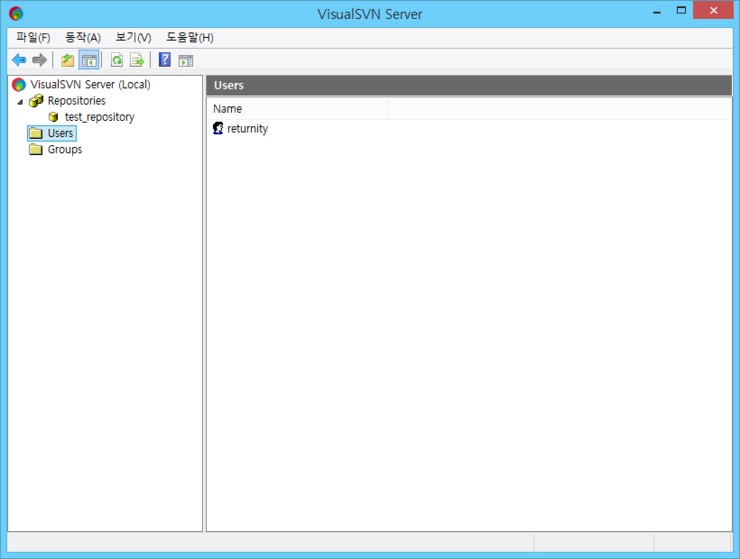
Task: Go back with the blue Back arrow
Action: click(19, 60)
